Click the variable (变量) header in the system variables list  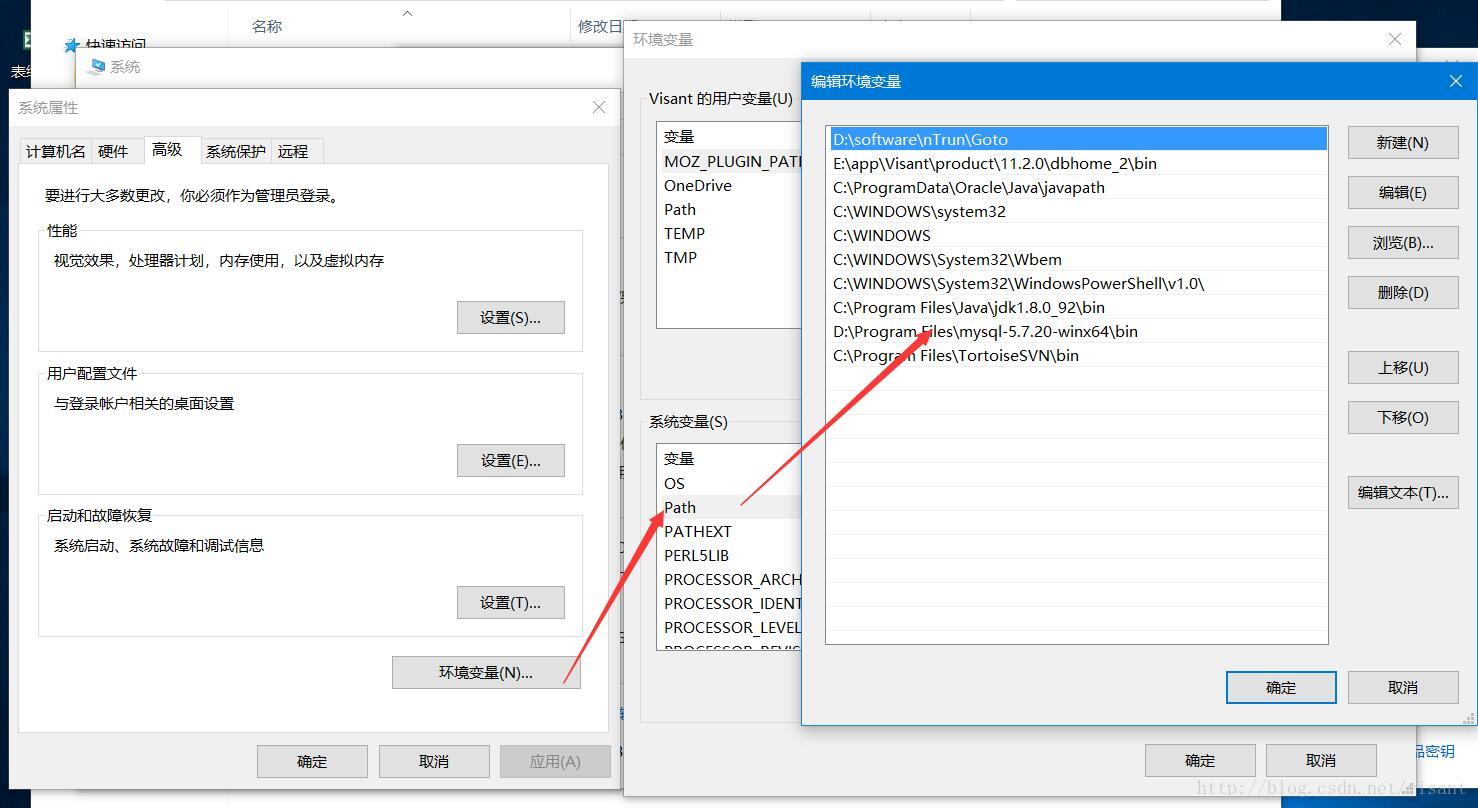point(679,459)
